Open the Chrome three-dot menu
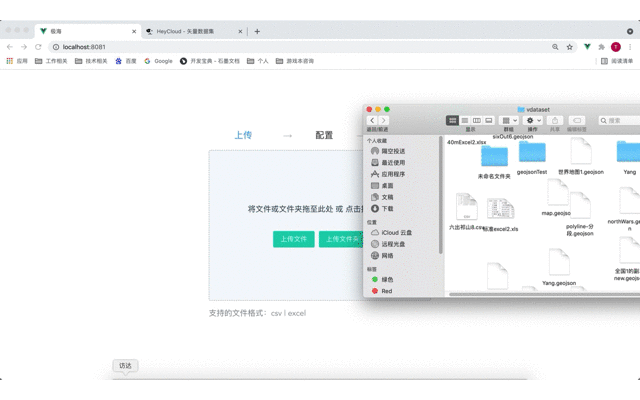640x400 pixels. pyautogui.click(x=630, y=47)
